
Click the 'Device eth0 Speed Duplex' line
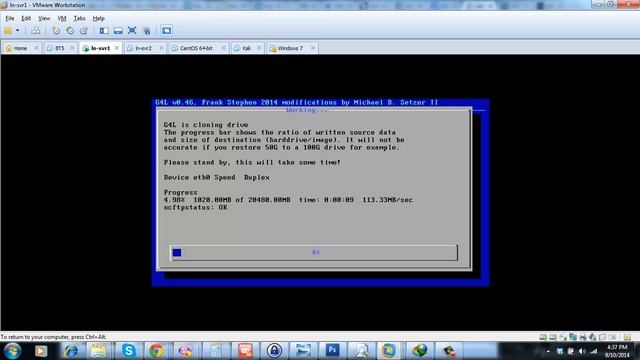point(217,178)
